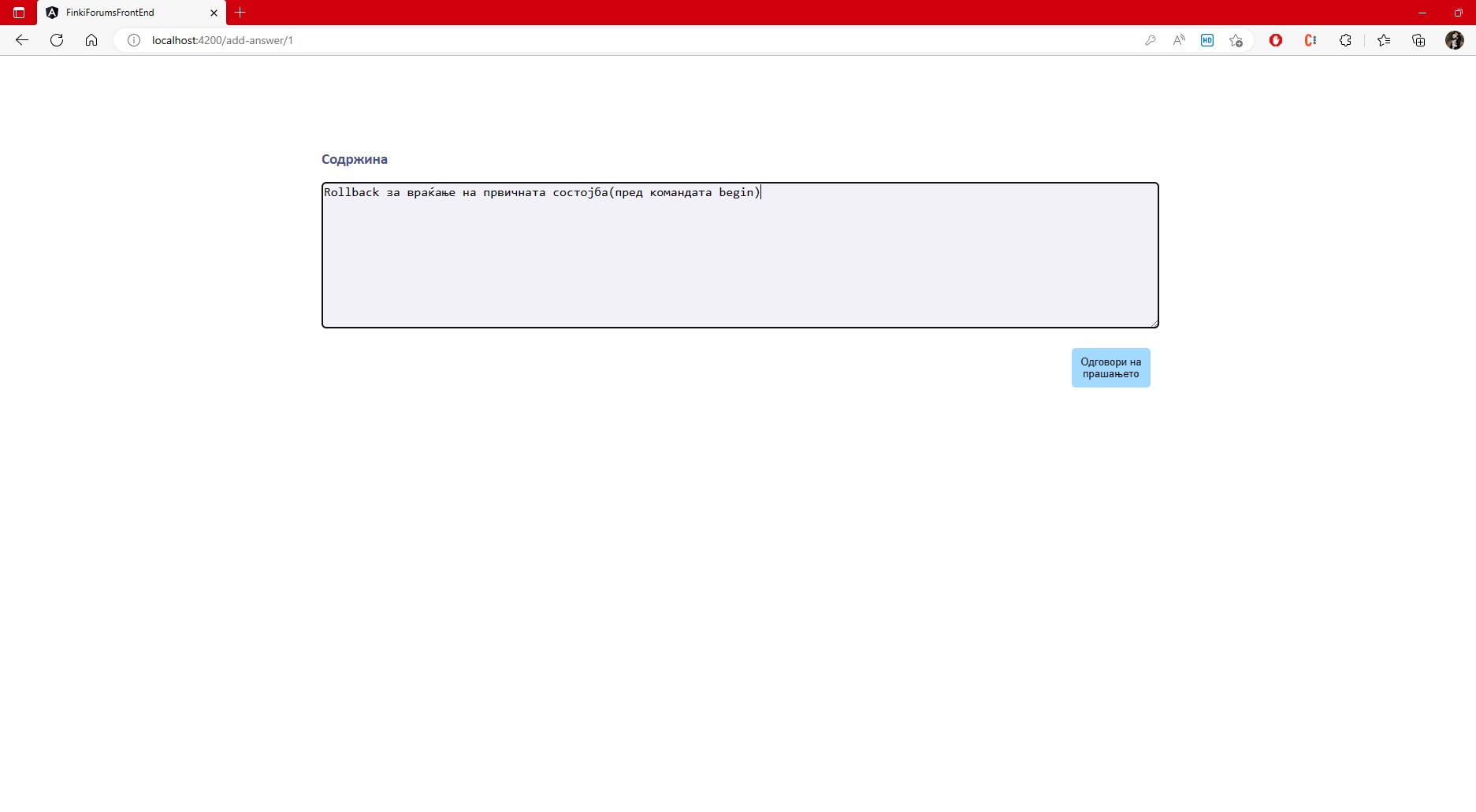Click the HD icon in the address bar
This screenshot has width=1476, height=812.
1207,40
